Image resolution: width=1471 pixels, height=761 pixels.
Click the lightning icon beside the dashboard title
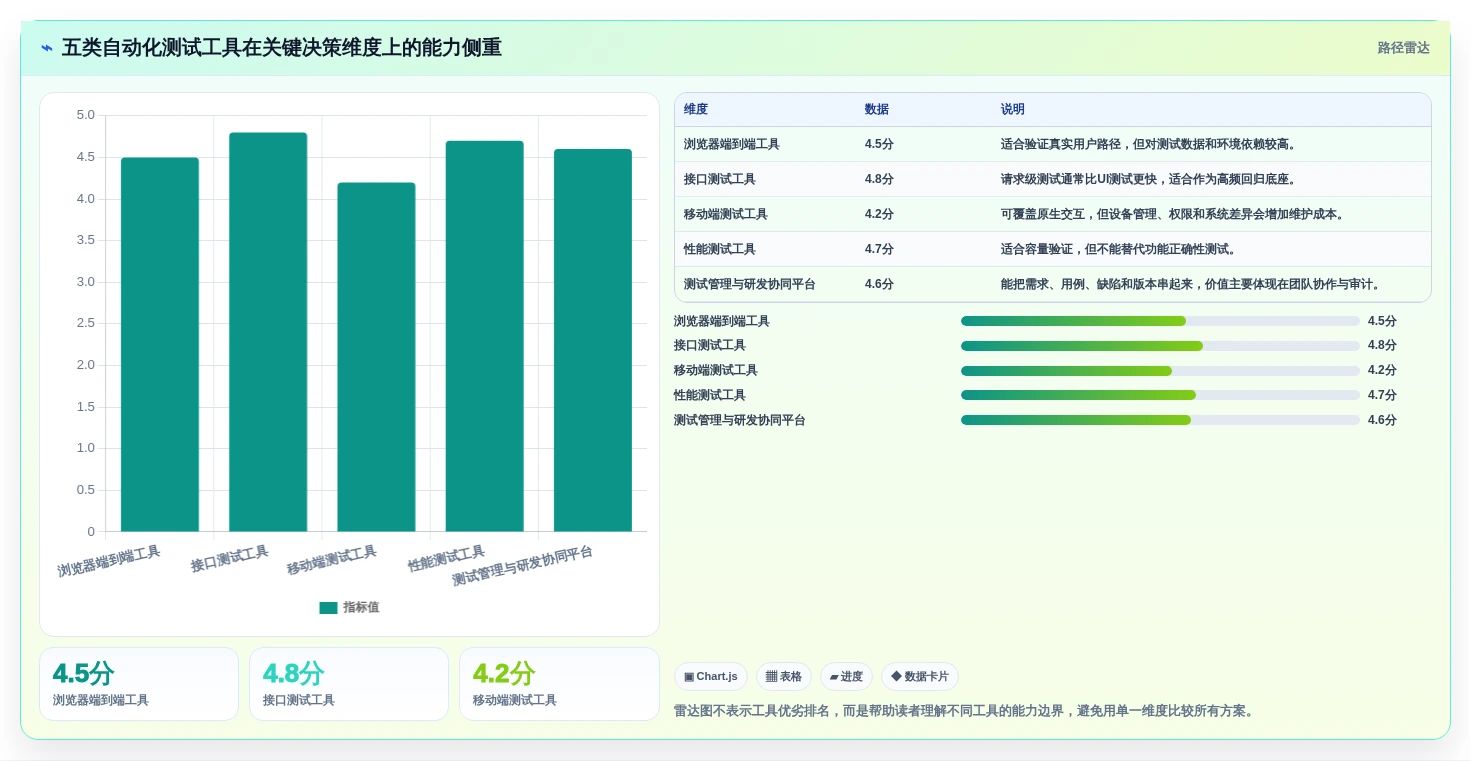[47, 48]
